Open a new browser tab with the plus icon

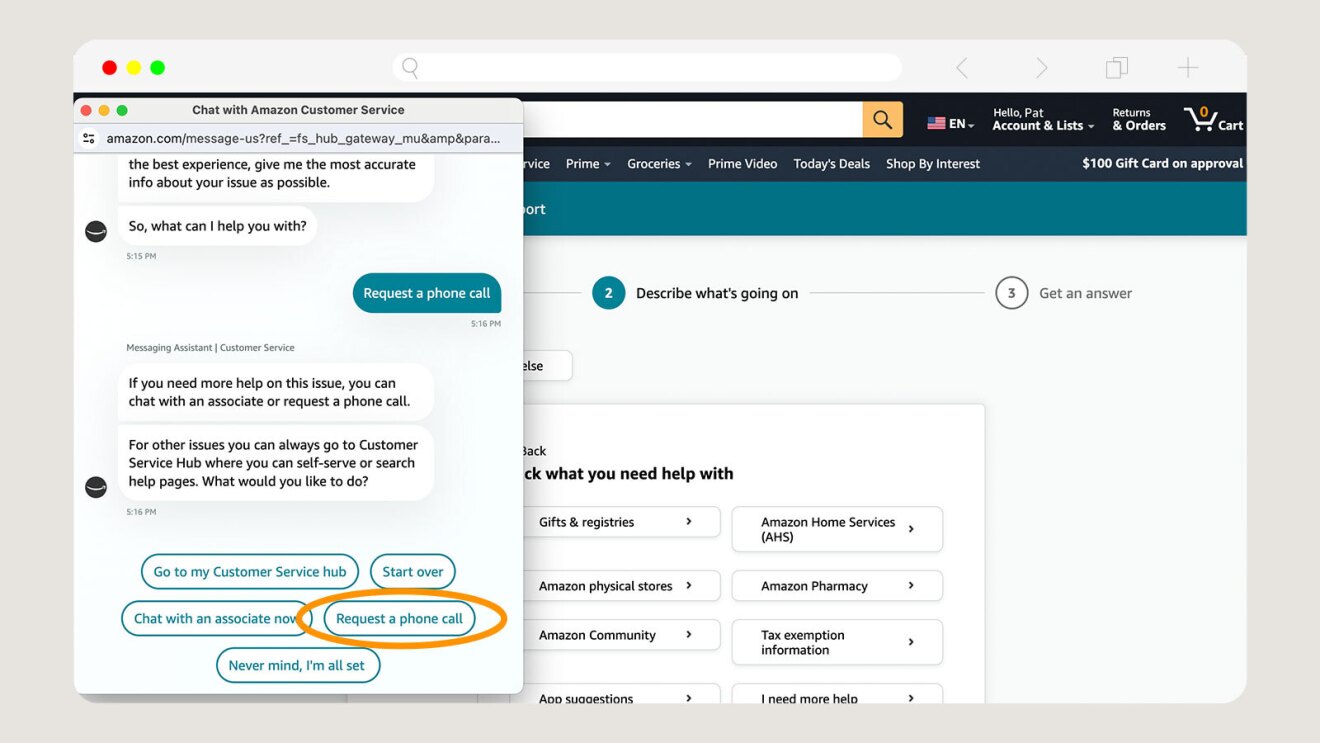pyautogui.click(x=1187, y=67)
